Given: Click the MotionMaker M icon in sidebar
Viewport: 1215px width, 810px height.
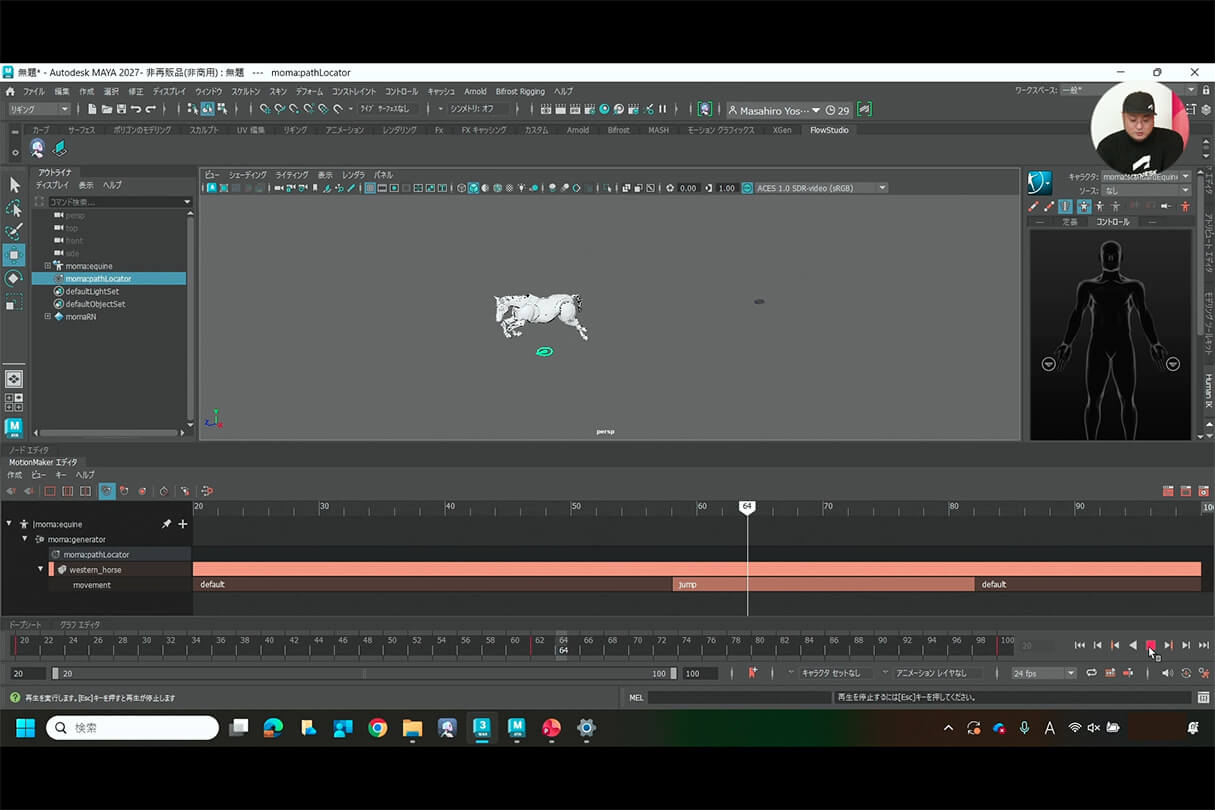Looking at the screenshot, I should (14, 427).
